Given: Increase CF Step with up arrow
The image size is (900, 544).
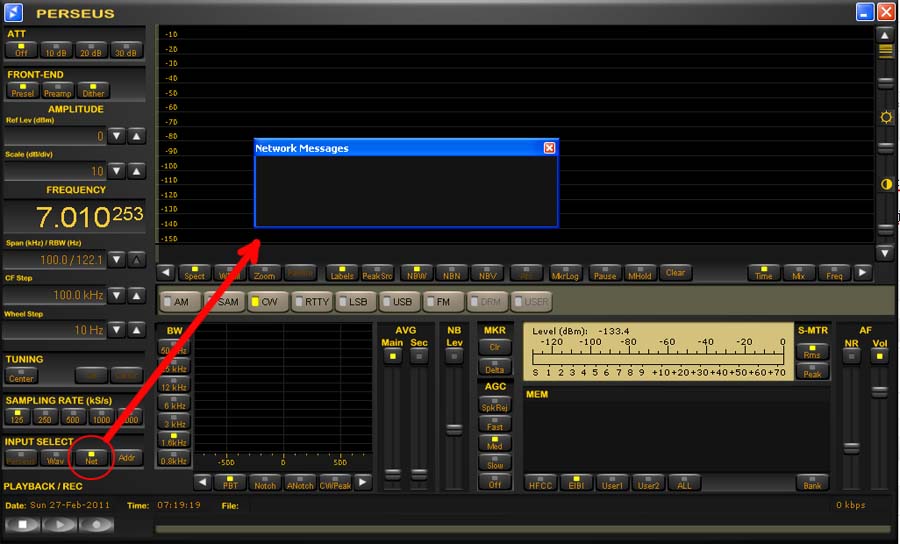Looking at the screenshot, I should [x=136, y=296].
